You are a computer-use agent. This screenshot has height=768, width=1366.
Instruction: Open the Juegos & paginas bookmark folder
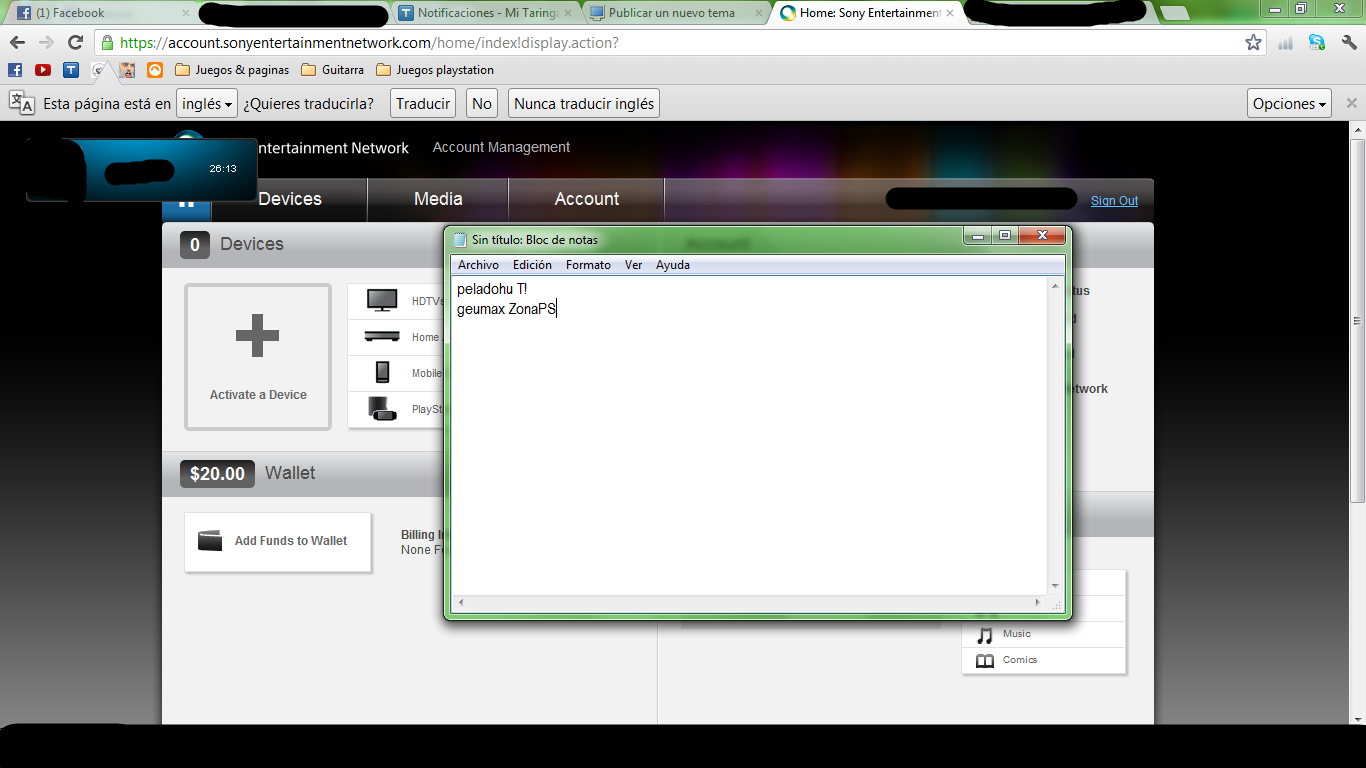pyautogui.click(x=232, y=70)
